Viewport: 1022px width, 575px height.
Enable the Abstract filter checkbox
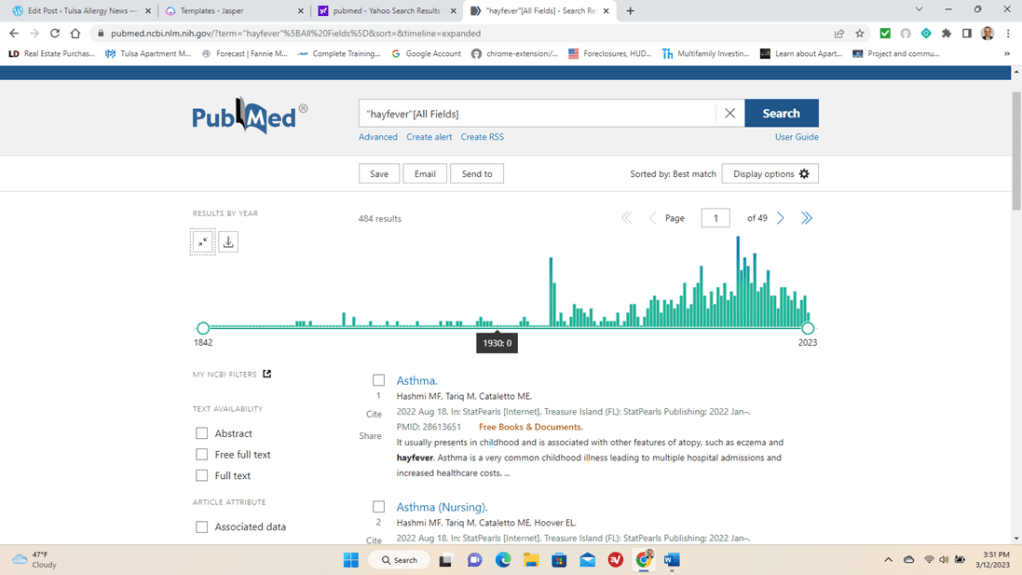[202, 433]
